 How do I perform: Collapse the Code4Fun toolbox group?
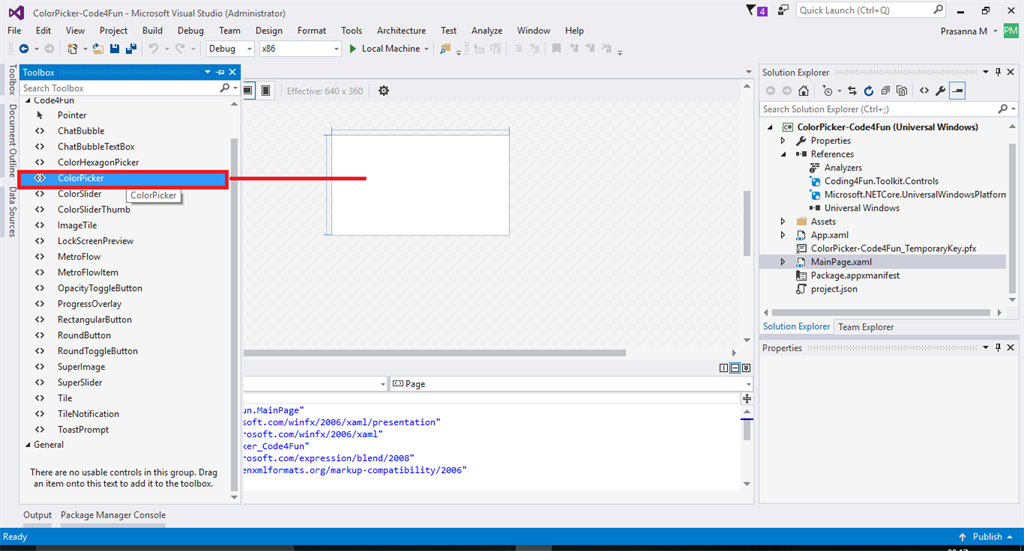click(28, 101)
